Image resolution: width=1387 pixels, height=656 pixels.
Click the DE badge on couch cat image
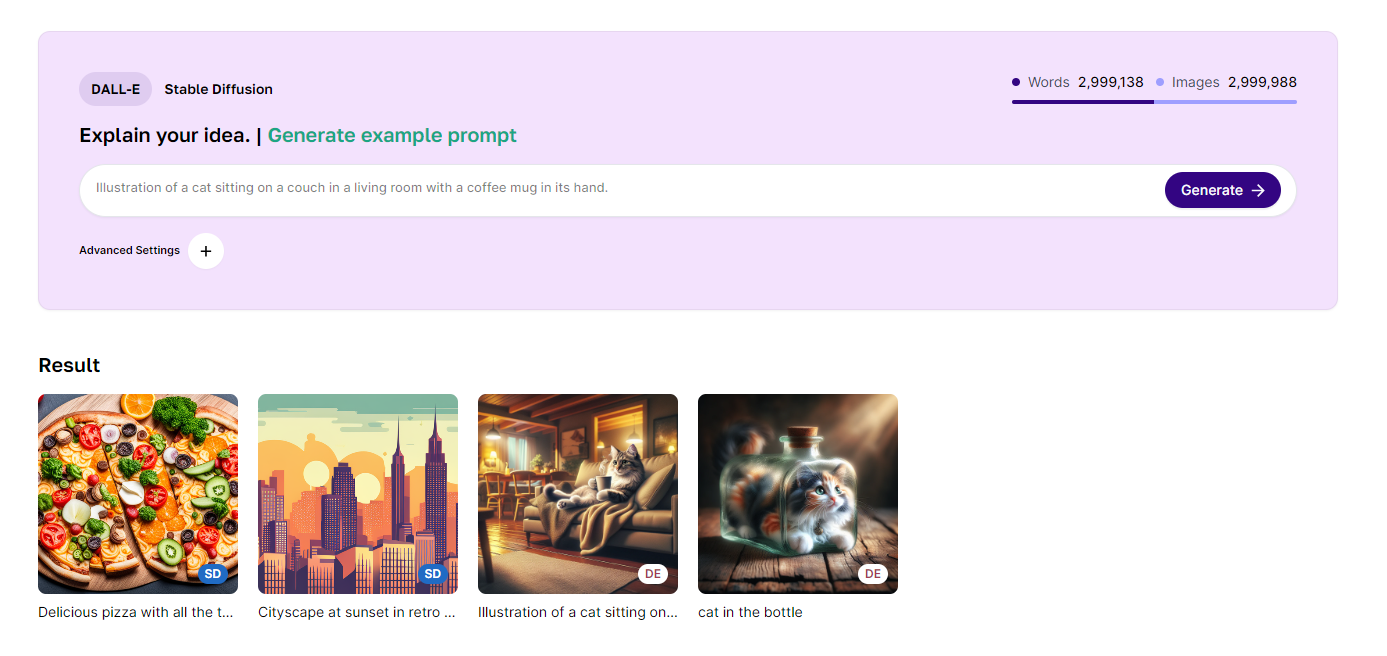click(x=653, y=574)
